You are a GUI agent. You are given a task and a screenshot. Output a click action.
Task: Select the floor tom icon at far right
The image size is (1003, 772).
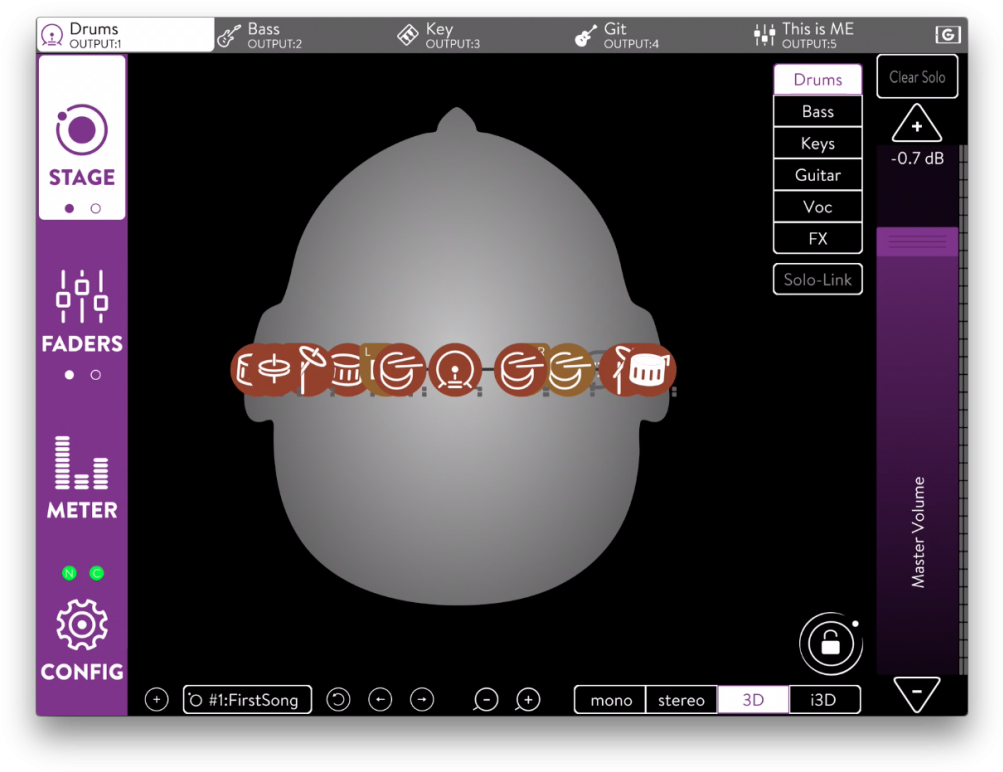point(648,369)
